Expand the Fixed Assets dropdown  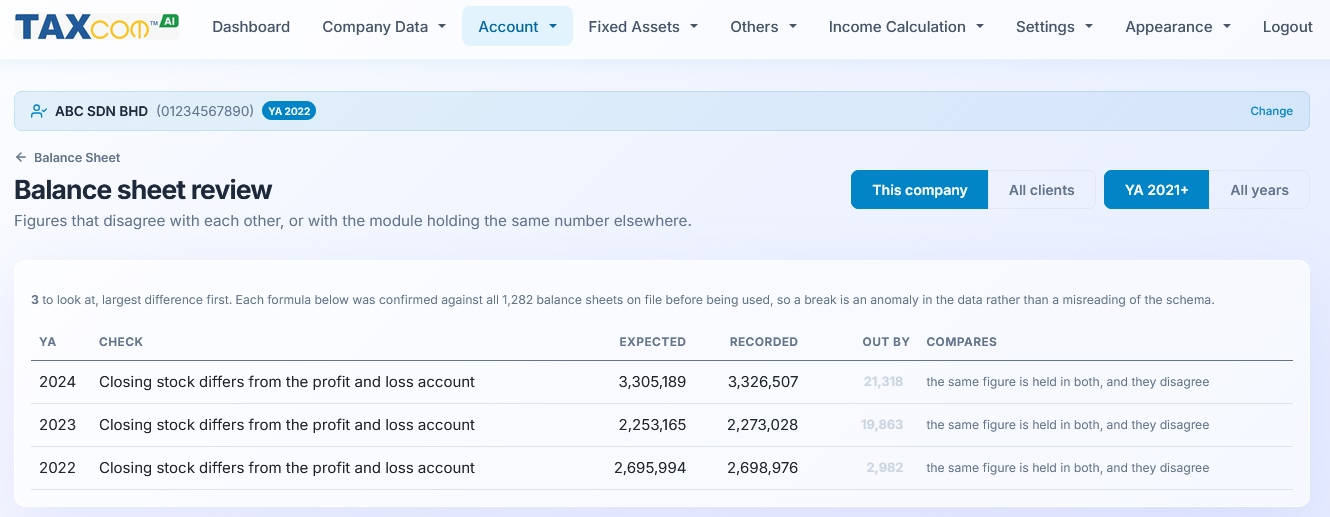(x=643, y=27)
